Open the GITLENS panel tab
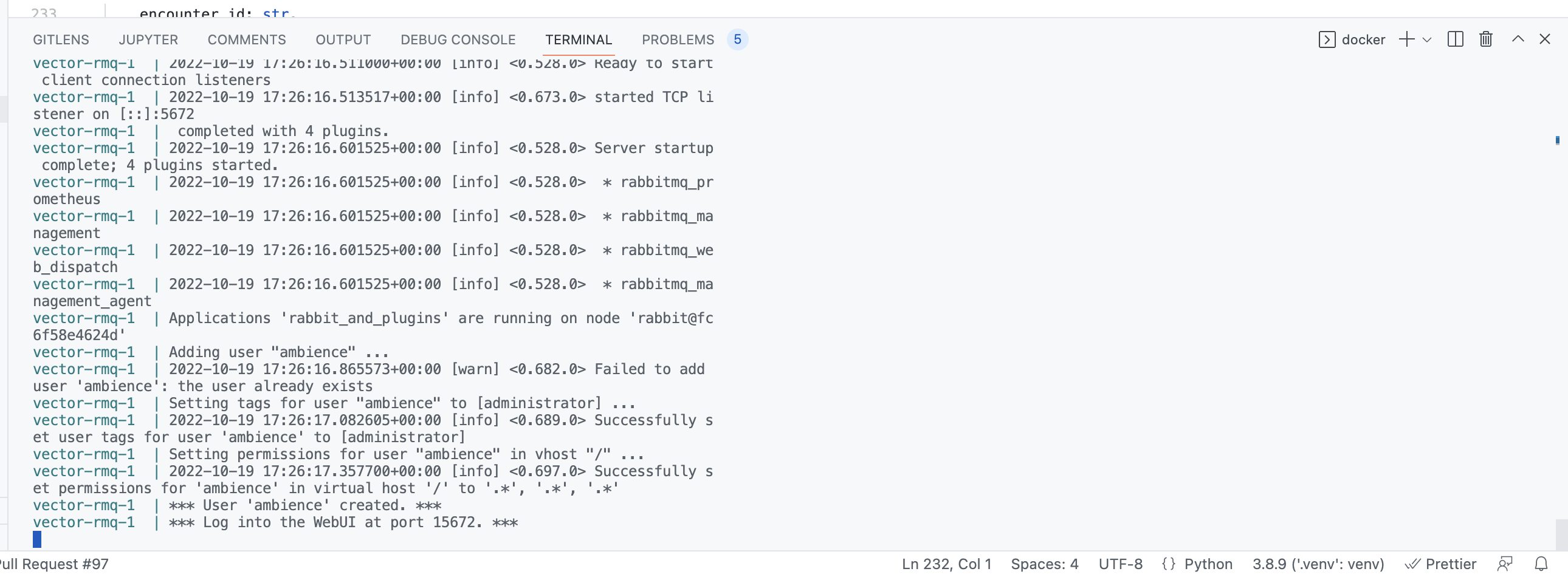The image size is (1568, 577). coord(61,39)
